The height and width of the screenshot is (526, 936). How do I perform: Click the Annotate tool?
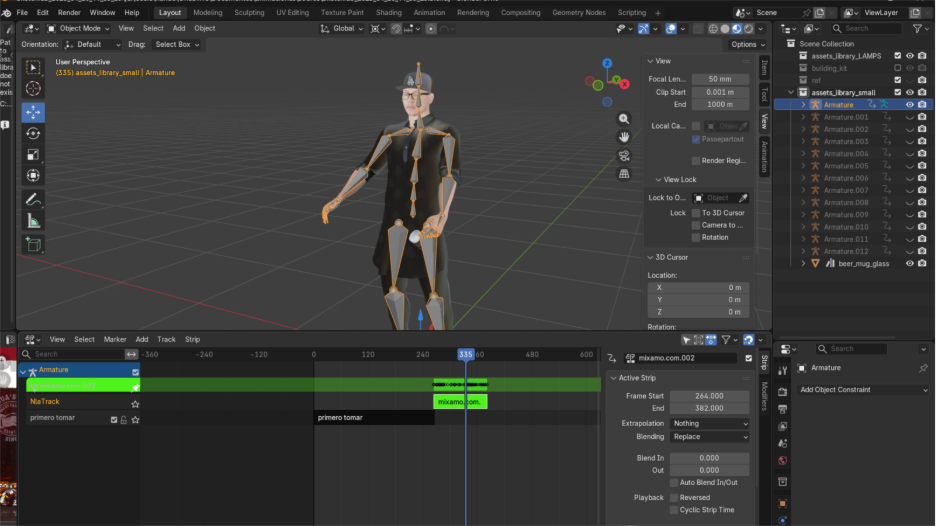33,199
